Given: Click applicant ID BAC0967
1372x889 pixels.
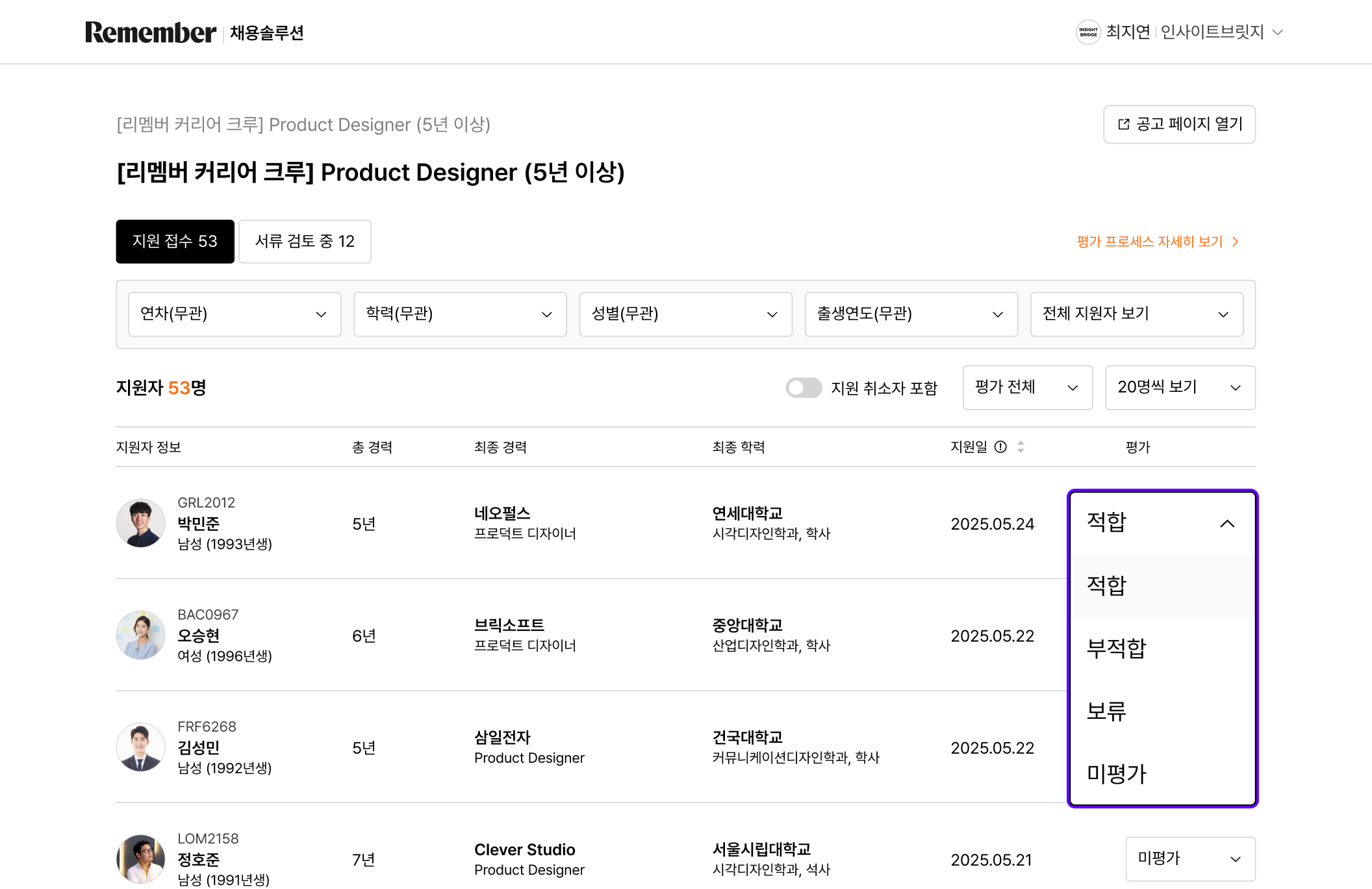Looking at the screenshot, I should pos(208,615).
